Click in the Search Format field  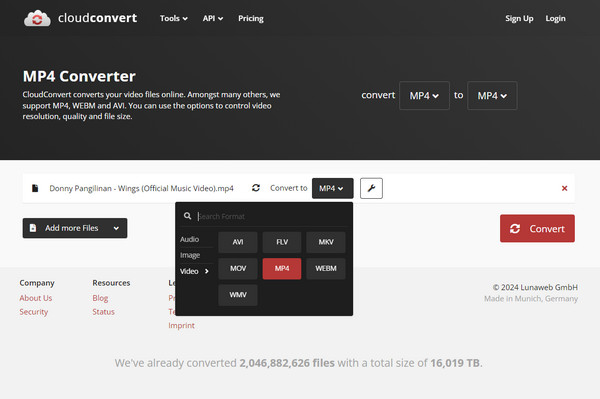[271, 216]
